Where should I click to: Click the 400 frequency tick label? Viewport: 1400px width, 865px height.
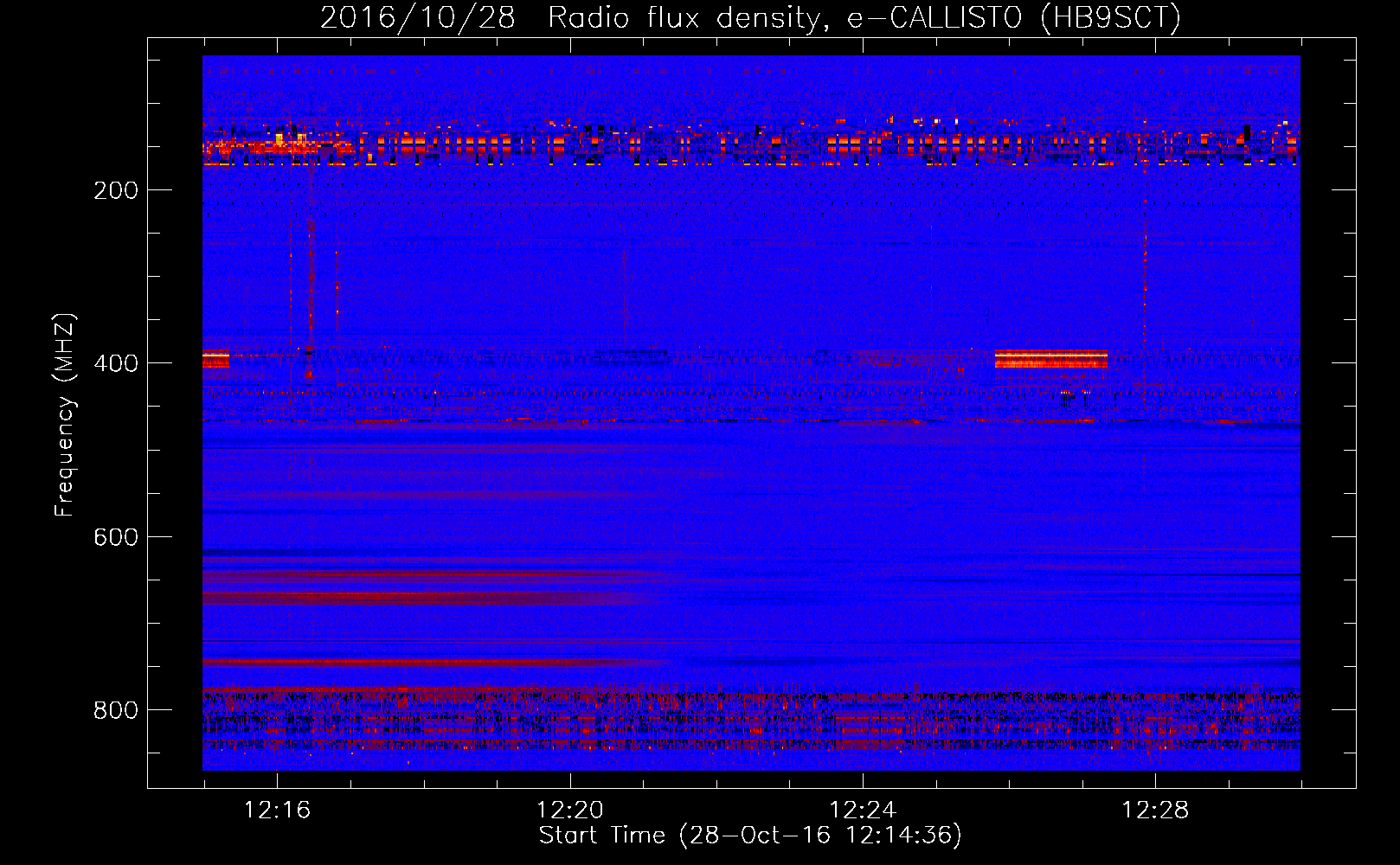click(116, 363)
